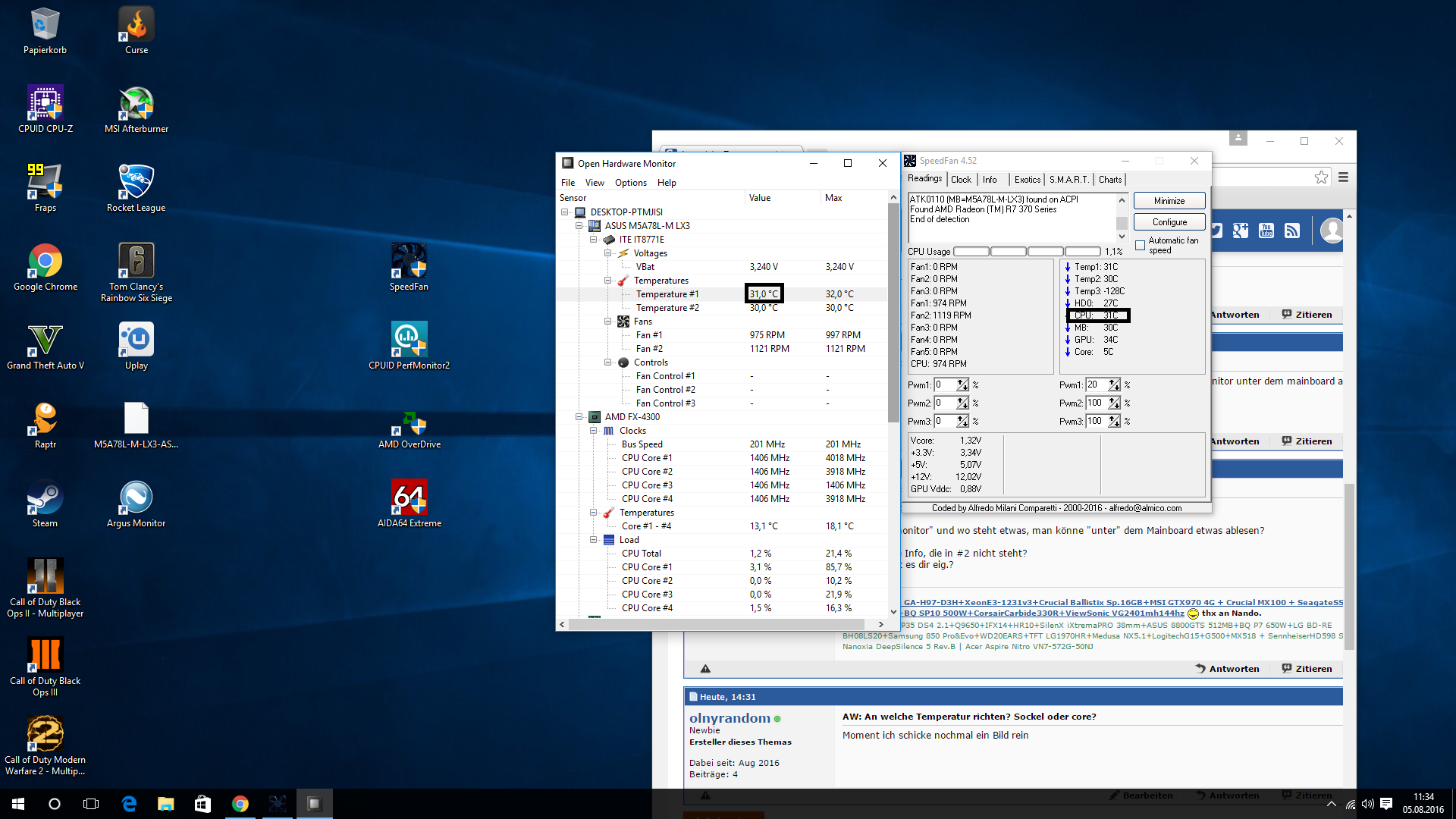The height and width of the screenshot is (819, 1456).
Task: Open the Fraps desktop icon
Action: tap(45, 183)
